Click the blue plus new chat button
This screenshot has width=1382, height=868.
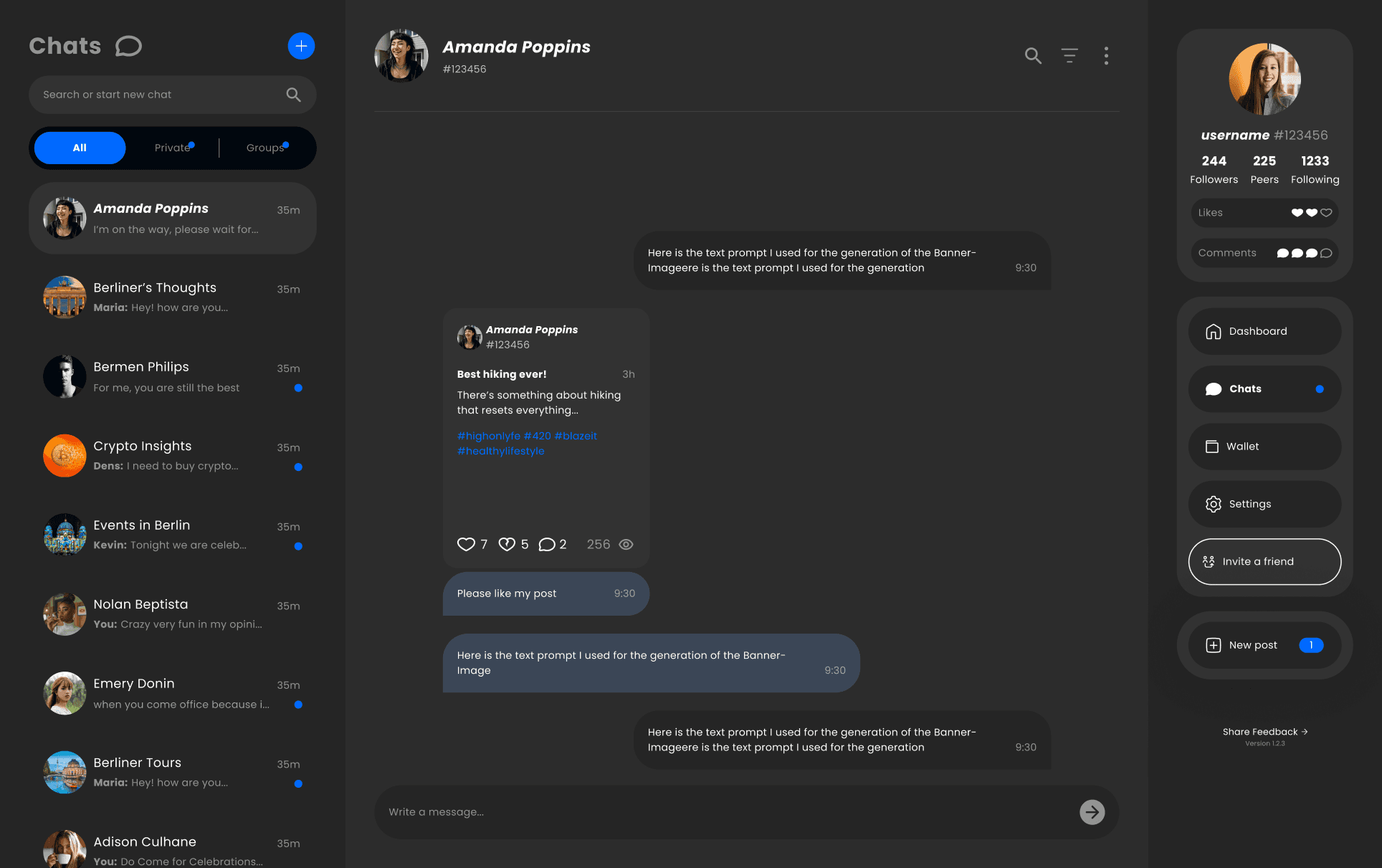click(x=301, y=46)
